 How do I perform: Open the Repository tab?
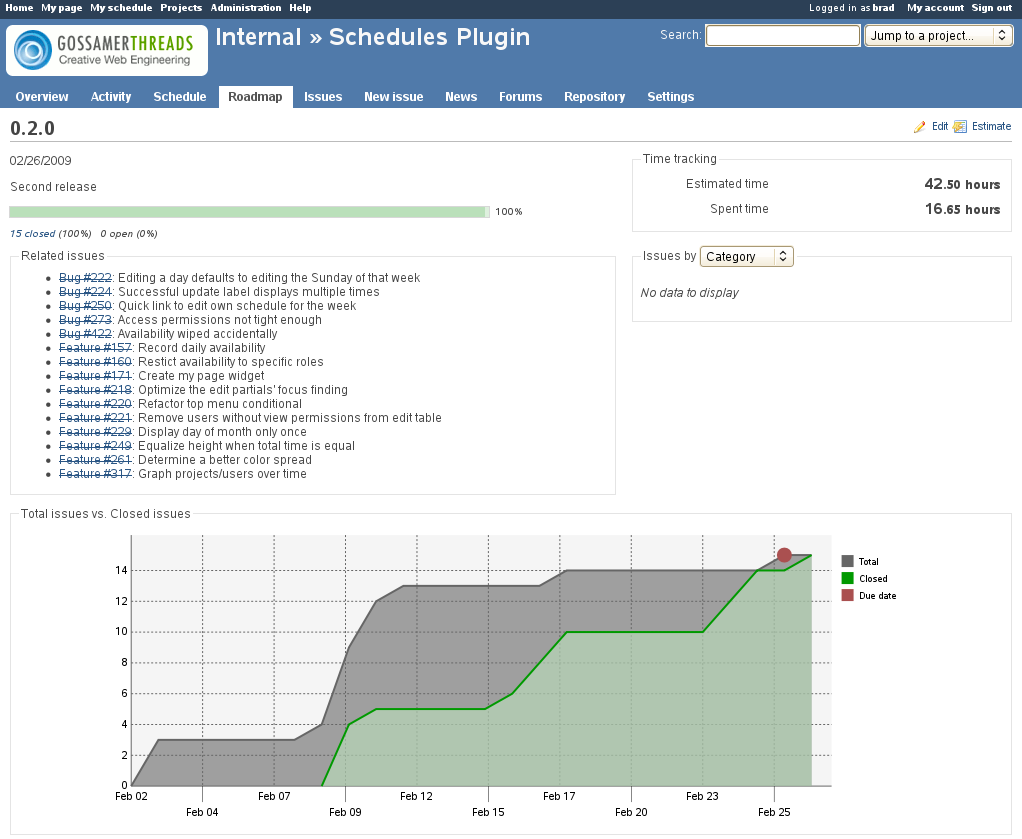click(594, 97)
